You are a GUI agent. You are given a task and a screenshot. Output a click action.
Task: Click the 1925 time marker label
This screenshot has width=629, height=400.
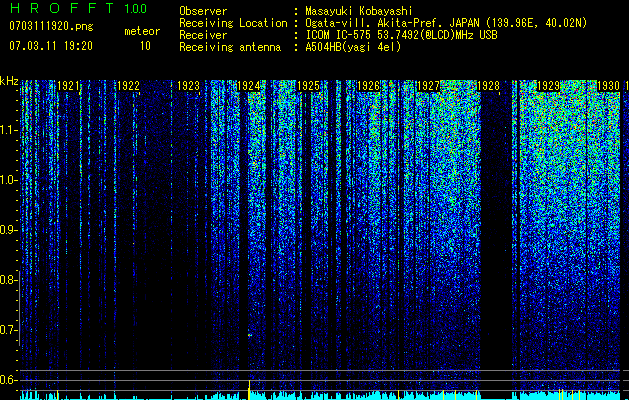308,86
